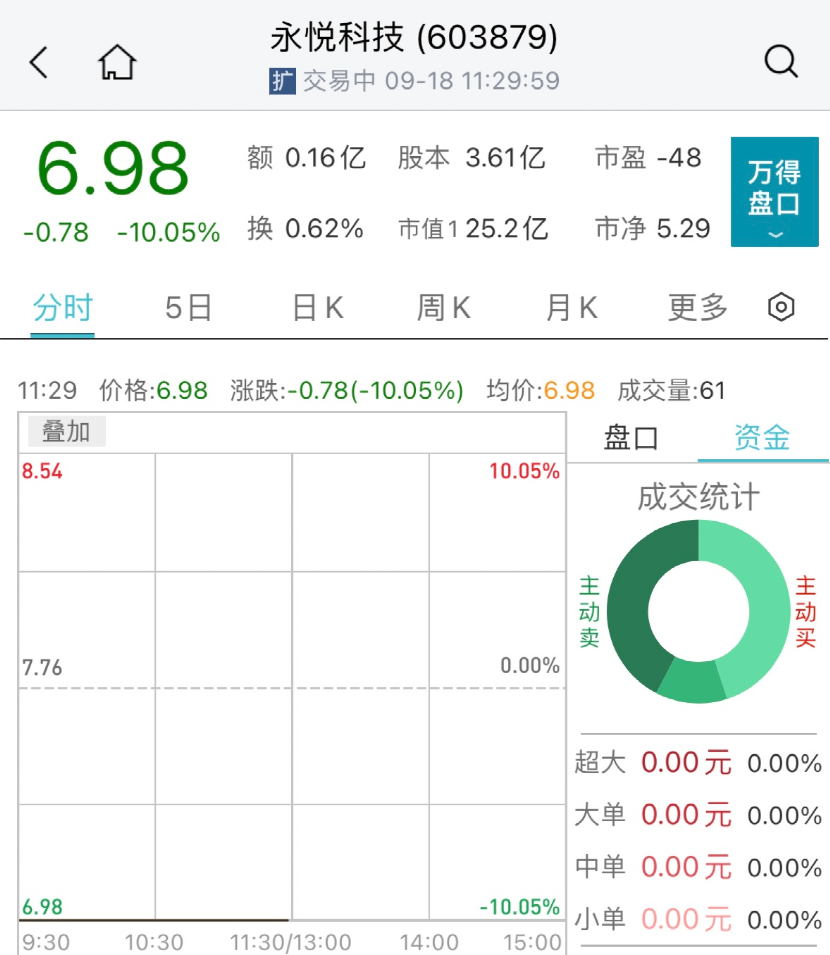Click the 叠加 overlay button
The height and width of the screenshot is (955, 830).
66,431
